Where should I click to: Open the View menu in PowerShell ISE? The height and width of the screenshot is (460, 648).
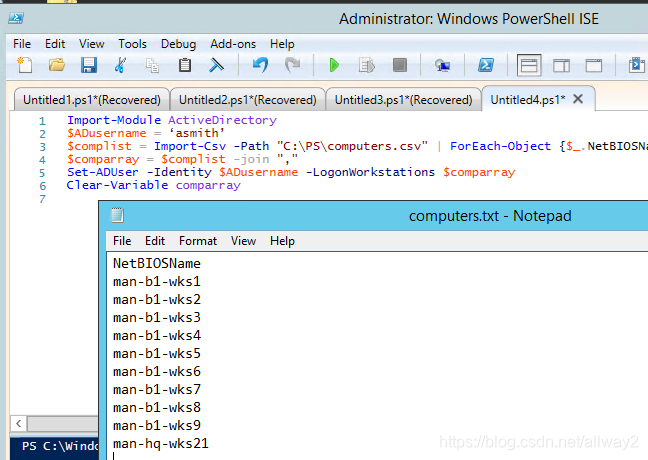[92, 44]
